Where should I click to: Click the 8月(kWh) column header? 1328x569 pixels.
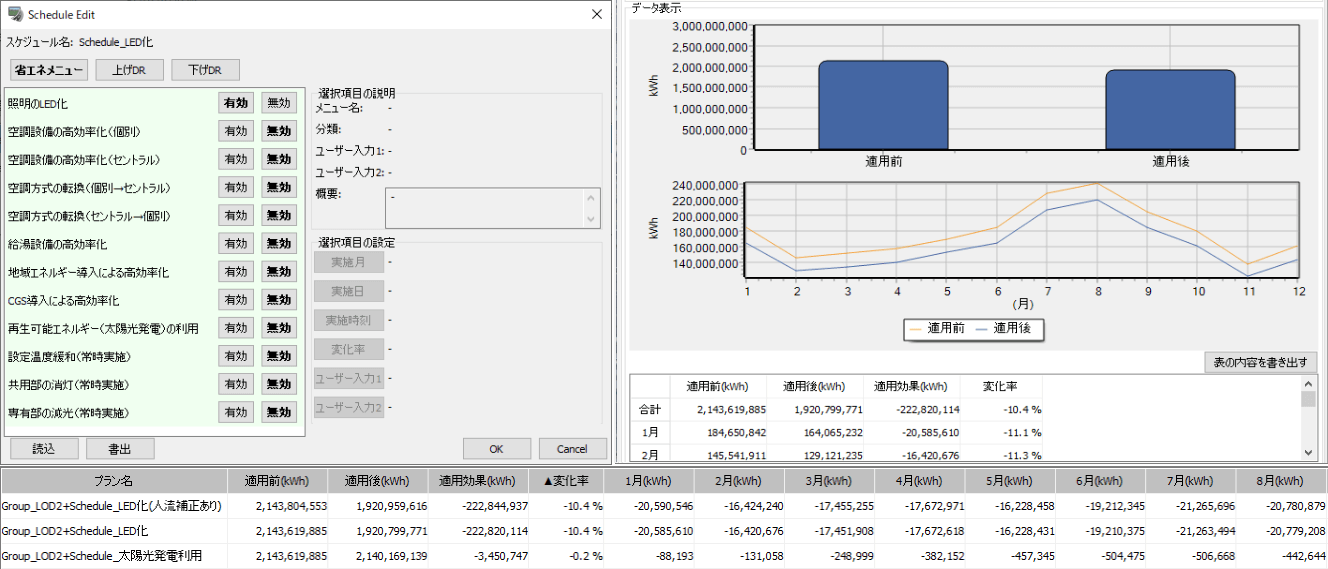click(x=1282, y=480)
